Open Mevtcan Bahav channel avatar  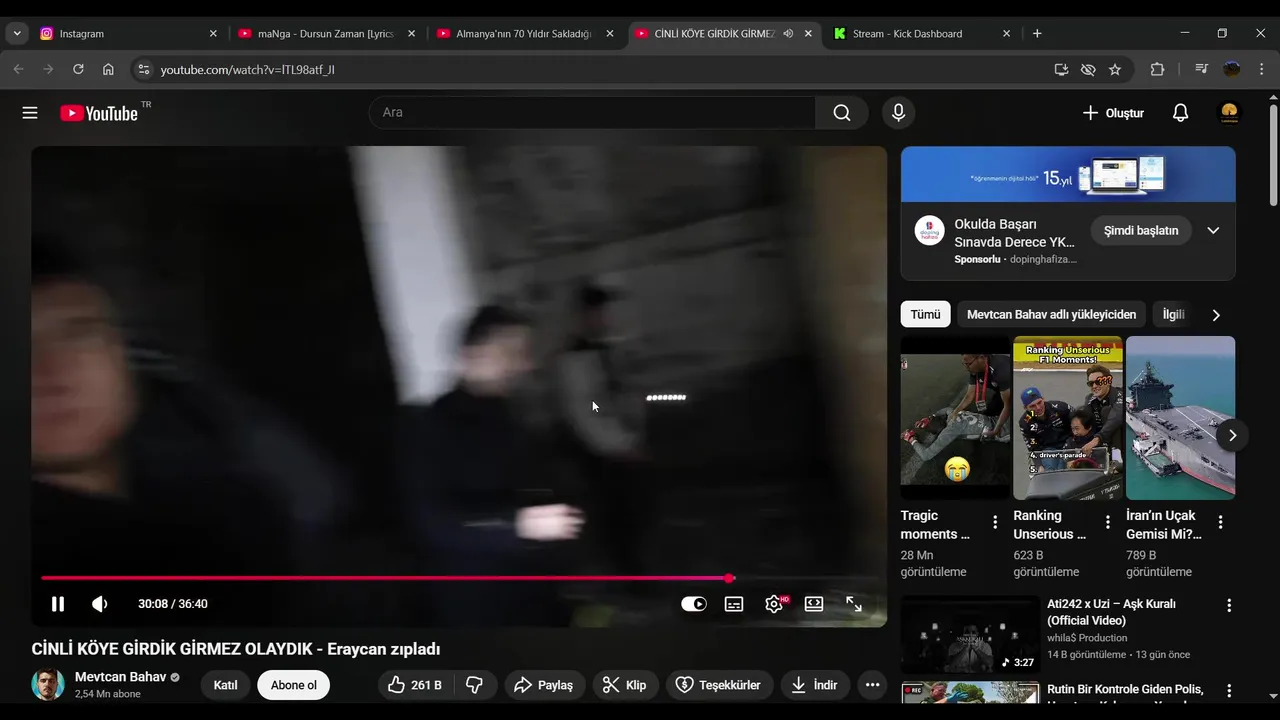(48, 685)
